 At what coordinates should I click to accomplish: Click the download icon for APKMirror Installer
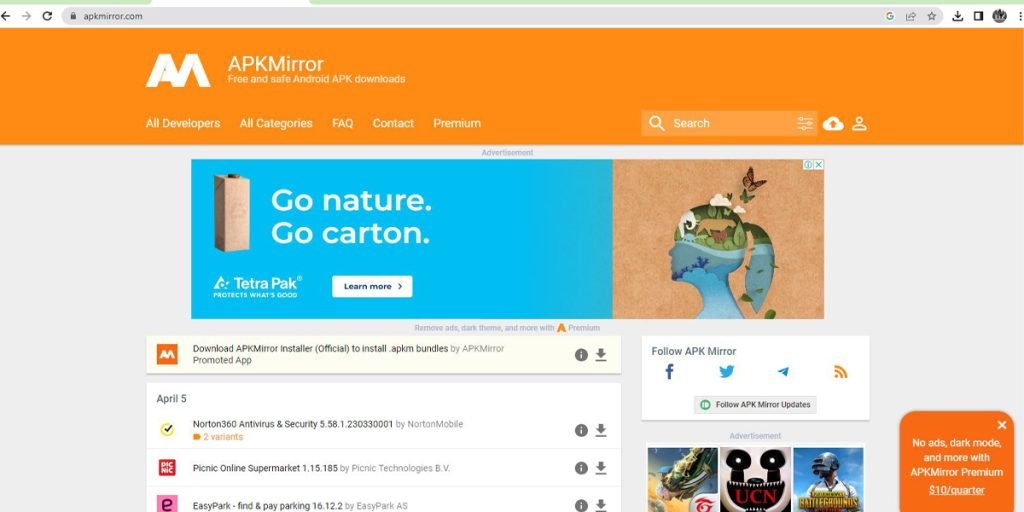point(601,355)
